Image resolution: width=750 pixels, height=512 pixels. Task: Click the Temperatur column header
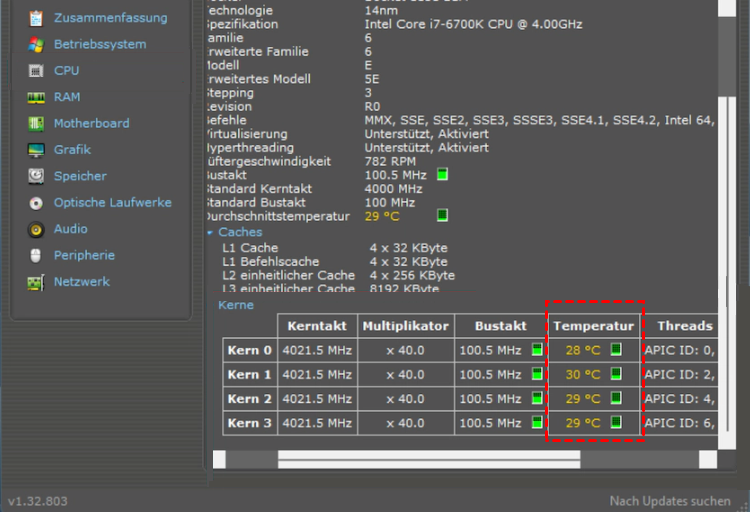pyautogui.click(x=594, y=326)
